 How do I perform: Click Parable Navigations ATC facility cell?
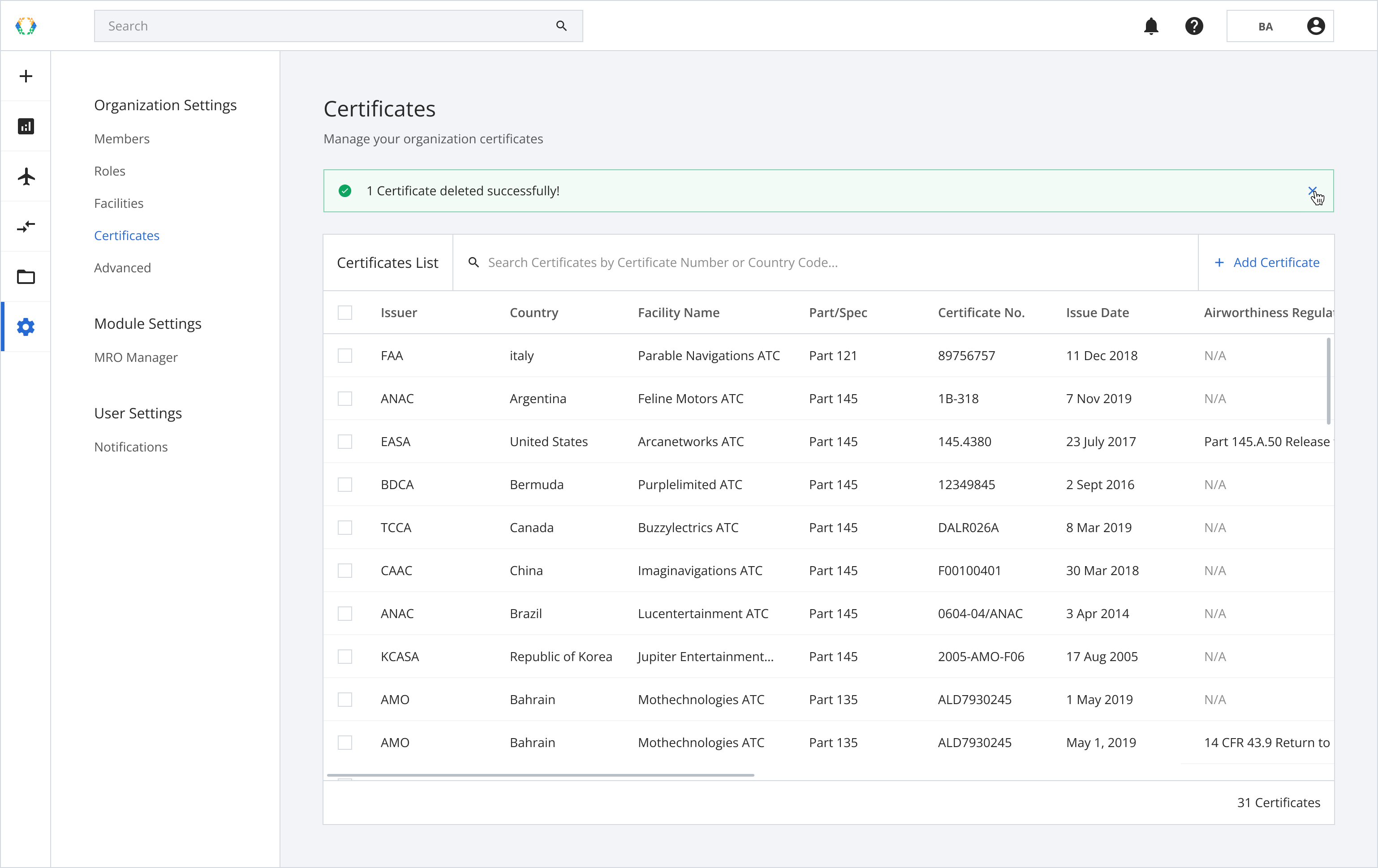(709, 355)
